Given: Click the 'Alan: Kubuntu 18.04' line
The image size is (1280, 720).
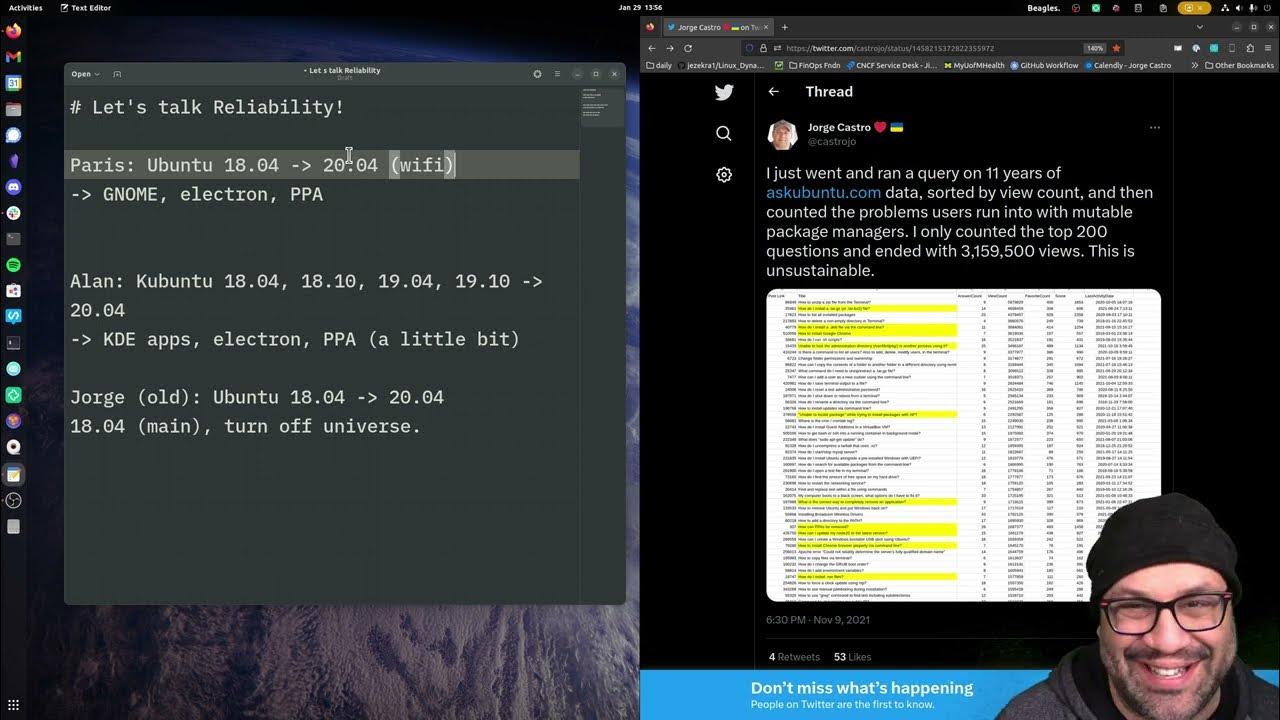Looking at the screenshot, I should click(306, 281).
